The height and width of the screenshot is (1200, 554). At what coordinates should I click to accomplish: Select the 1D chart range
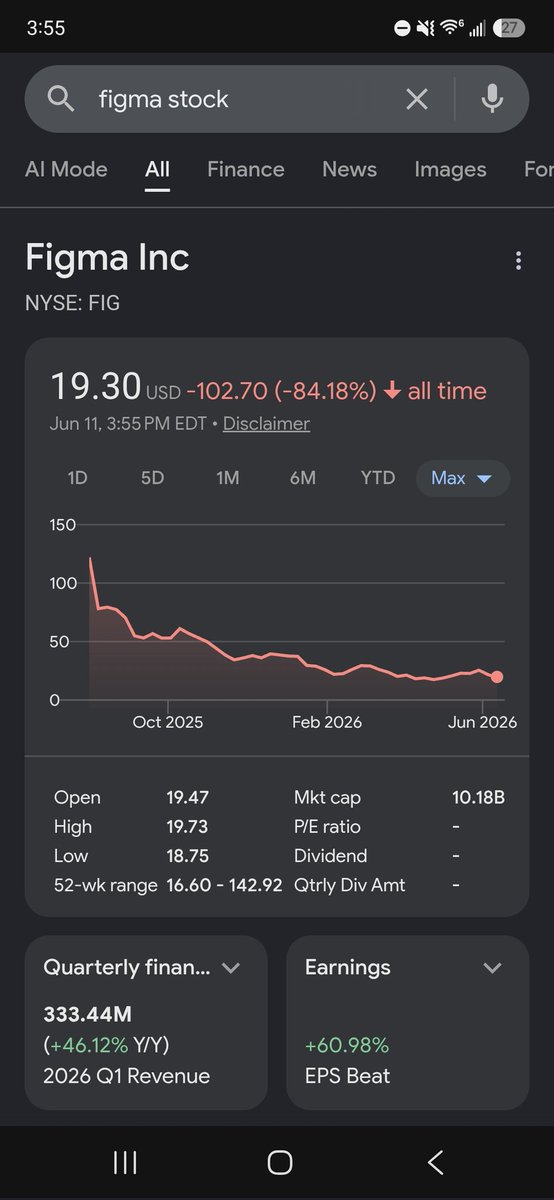[x=77, y=478]
